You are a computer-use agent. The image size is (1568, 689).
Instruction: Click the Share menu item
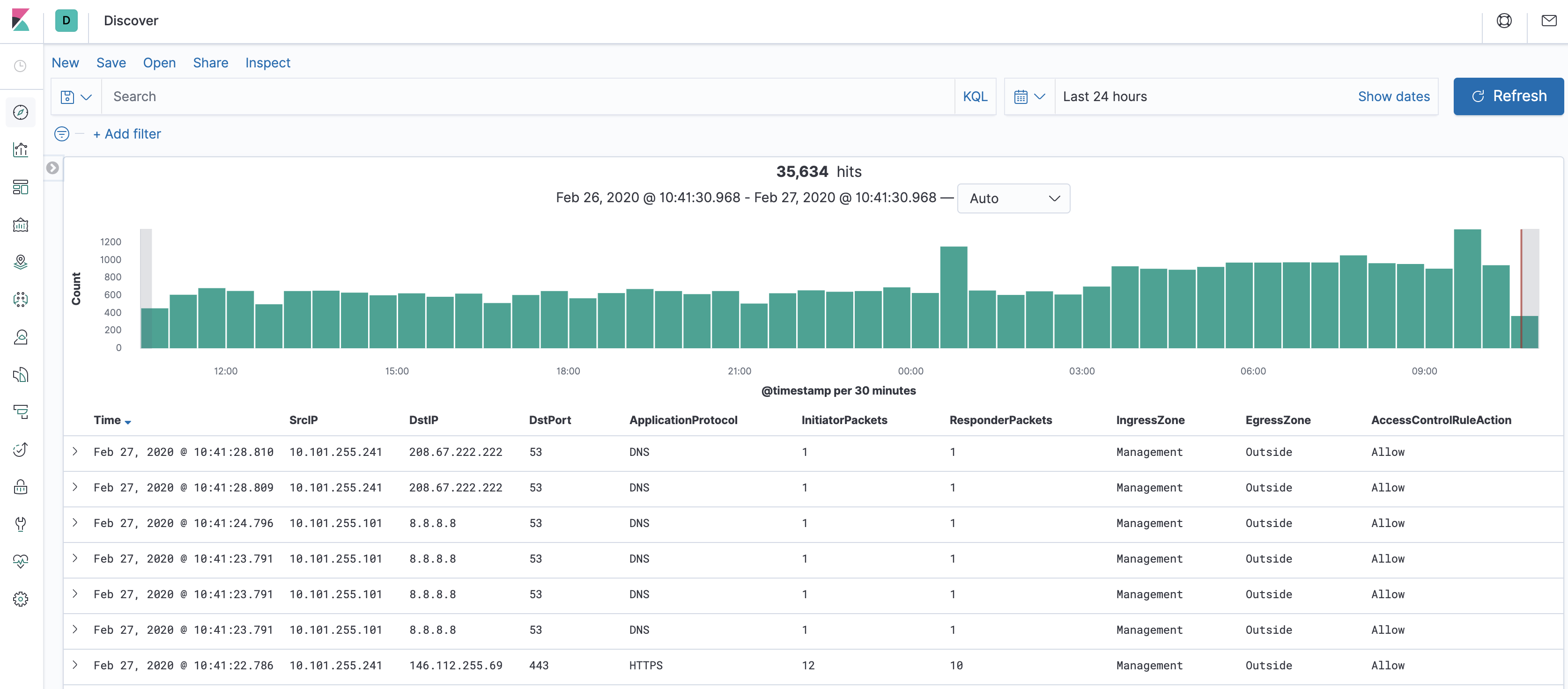210,63
